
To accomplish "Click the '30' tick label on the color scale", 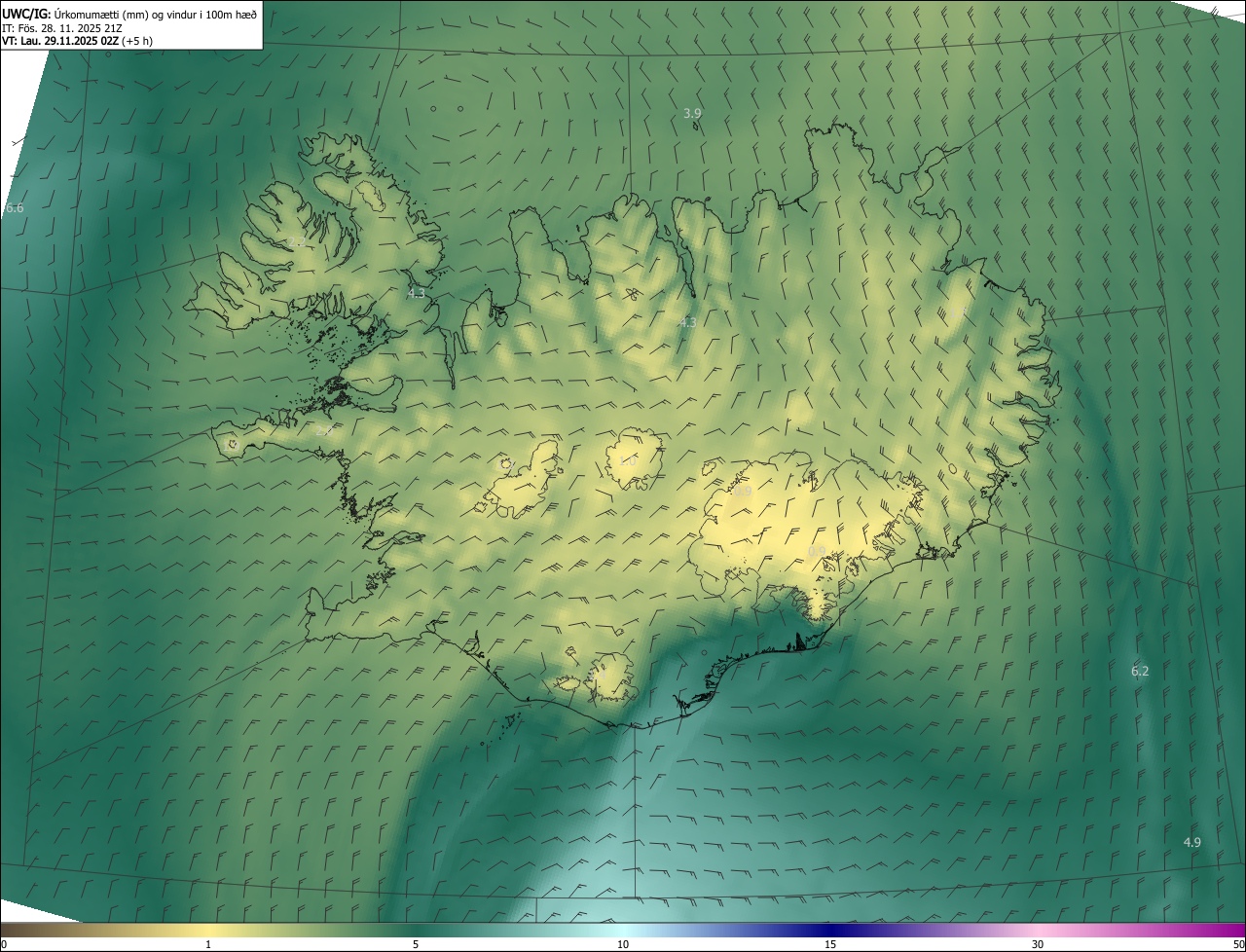I will tap(1038, 945).
